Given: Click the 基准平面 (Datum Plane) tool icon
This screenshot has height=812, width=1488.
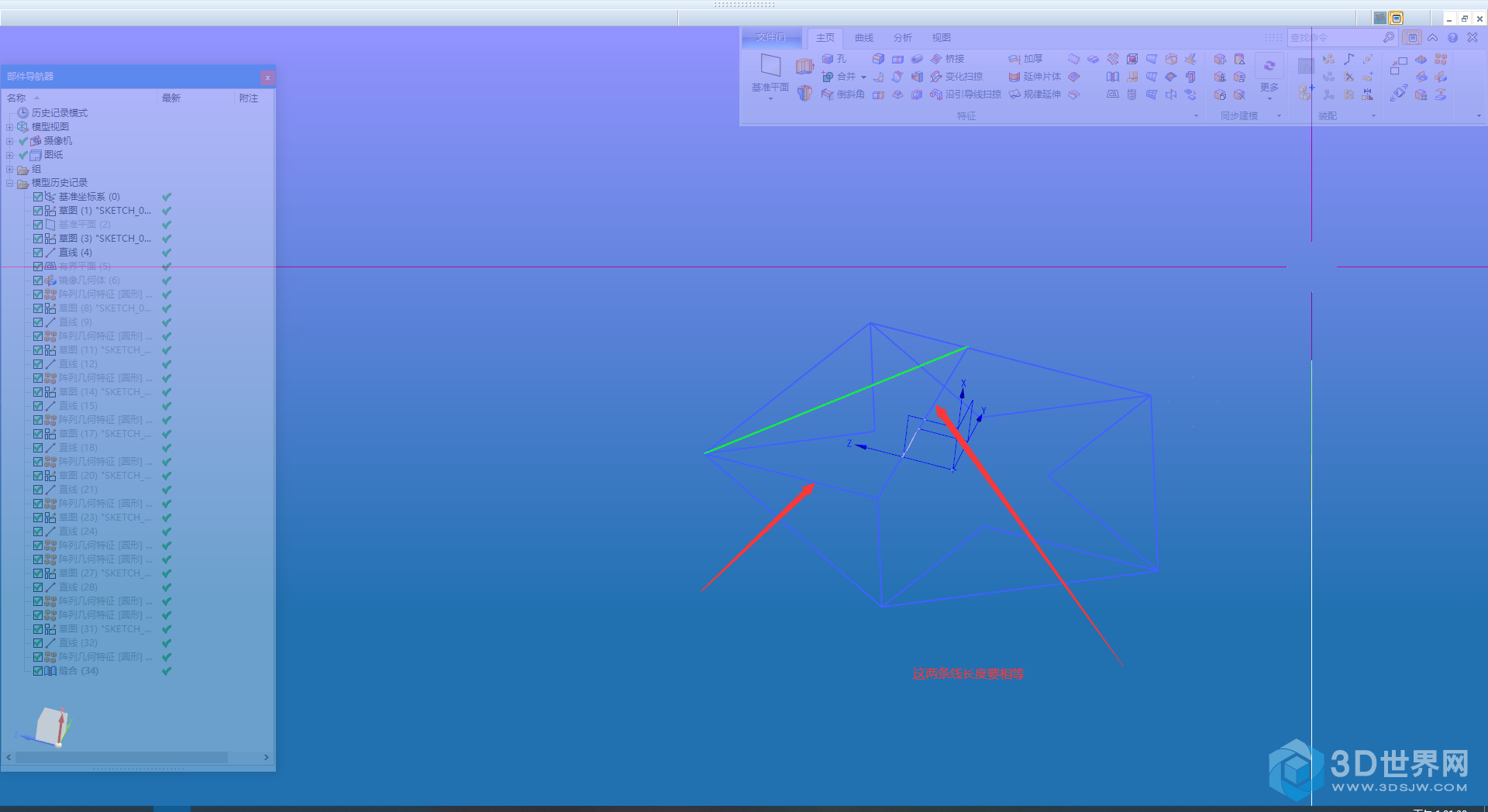Looking at the screenshot, I should (770, 65).
